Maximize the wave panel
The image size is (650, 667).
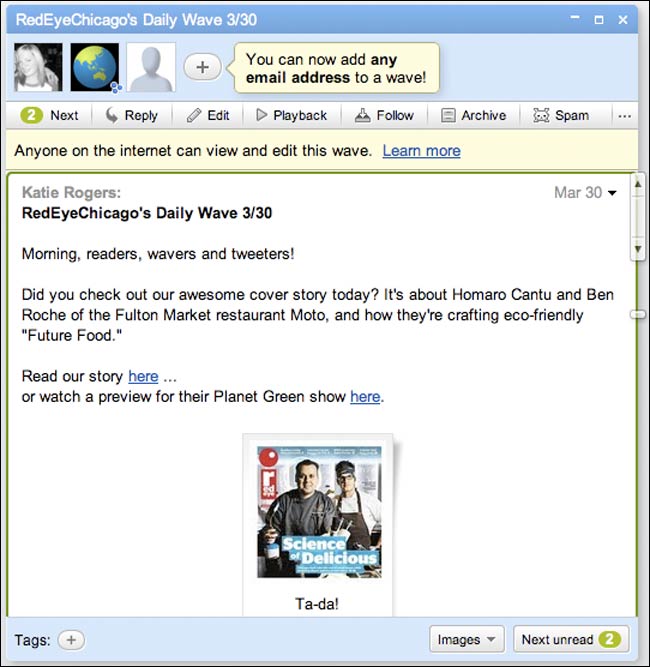pos(599,20)
